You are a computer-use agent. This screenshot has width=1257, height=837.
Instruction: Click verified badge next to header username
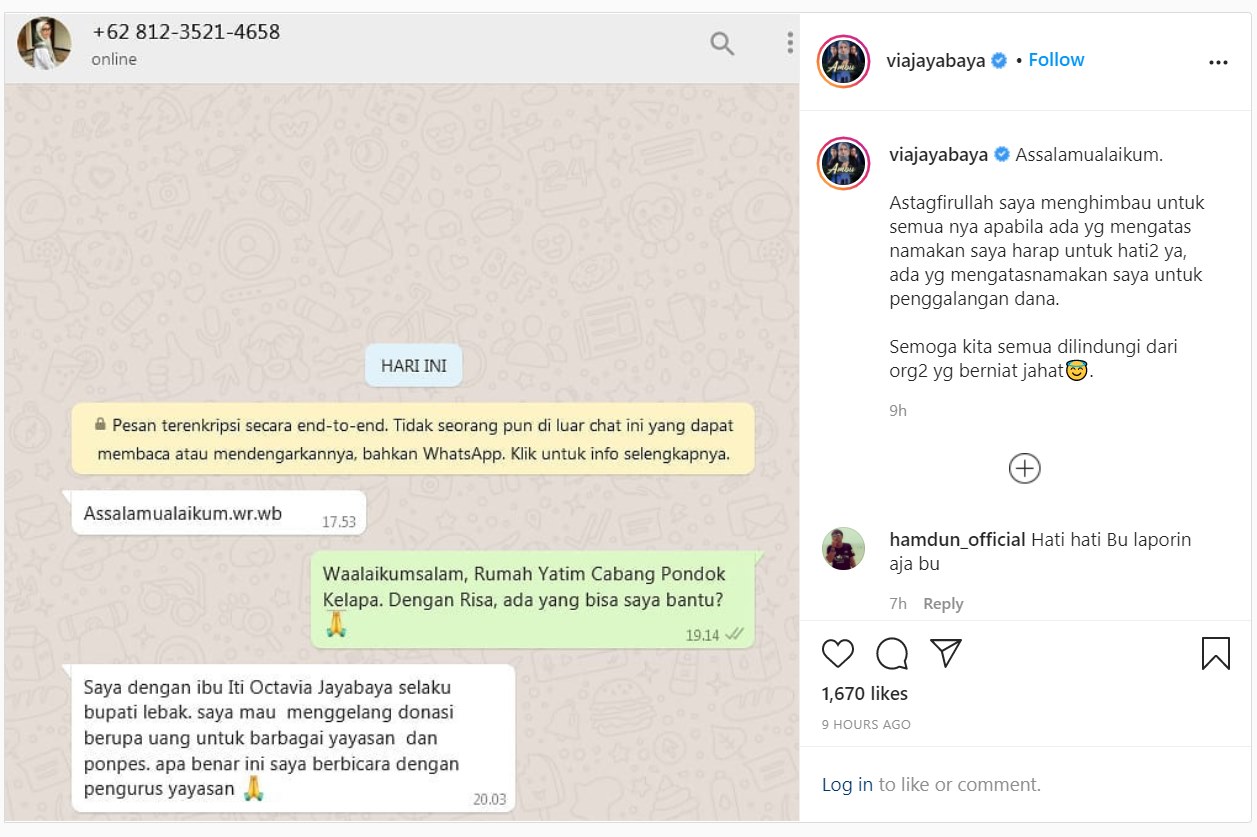(998, 61)
